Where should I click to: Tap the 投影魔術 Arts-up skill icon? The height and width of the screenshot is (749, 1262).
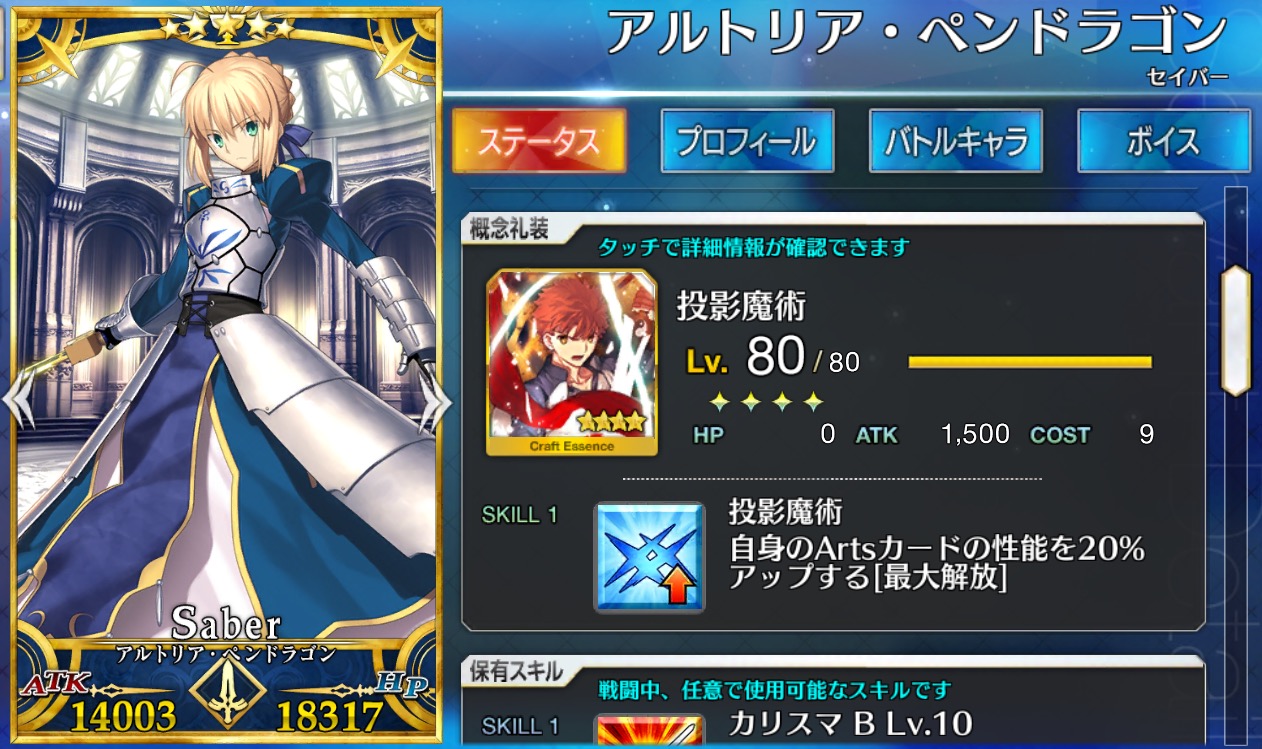[650, 557]
